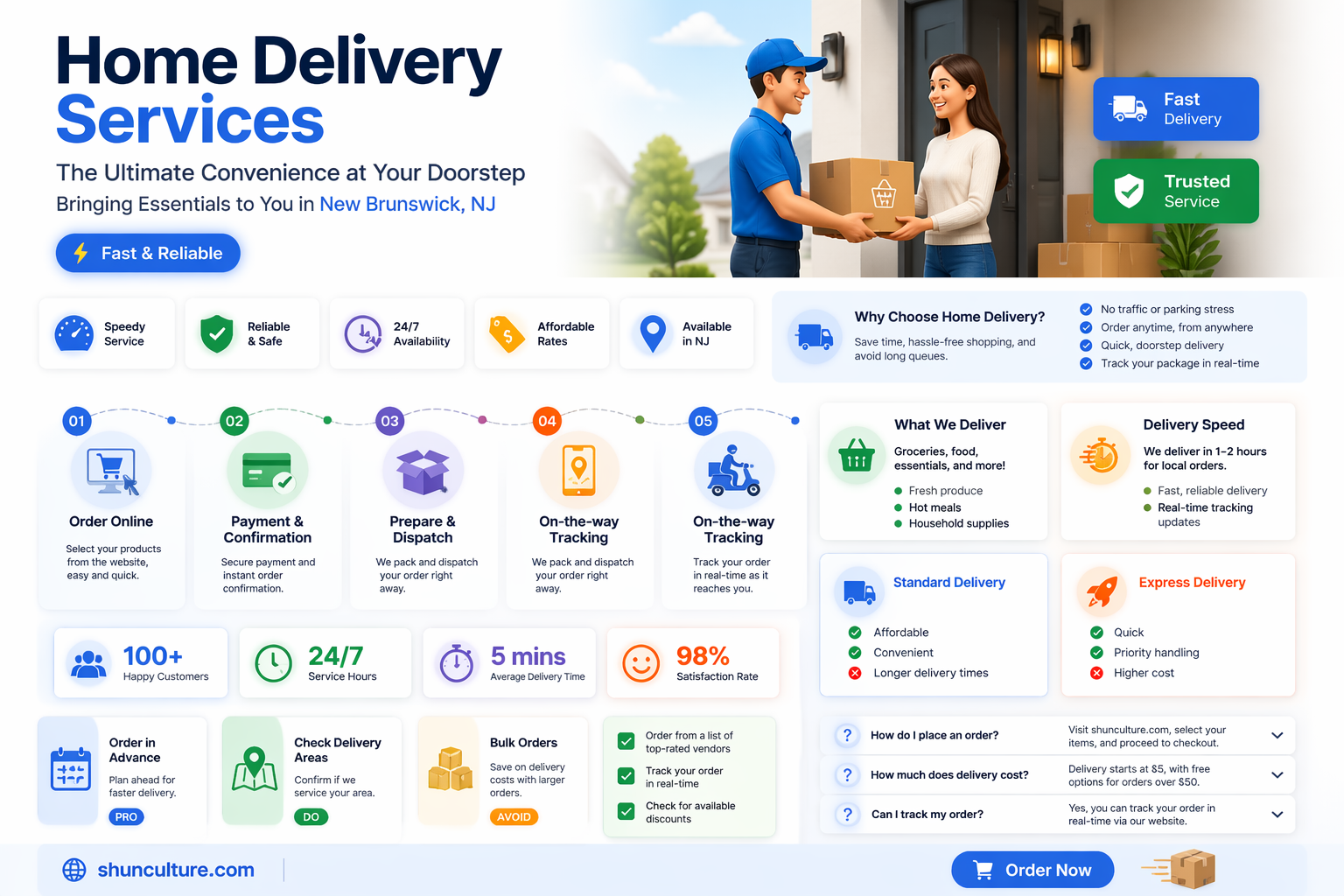Click the 'Household supplies' bullet text
Image resolution: width=1344 pixels, height=896 pixels.
[959, 523]
